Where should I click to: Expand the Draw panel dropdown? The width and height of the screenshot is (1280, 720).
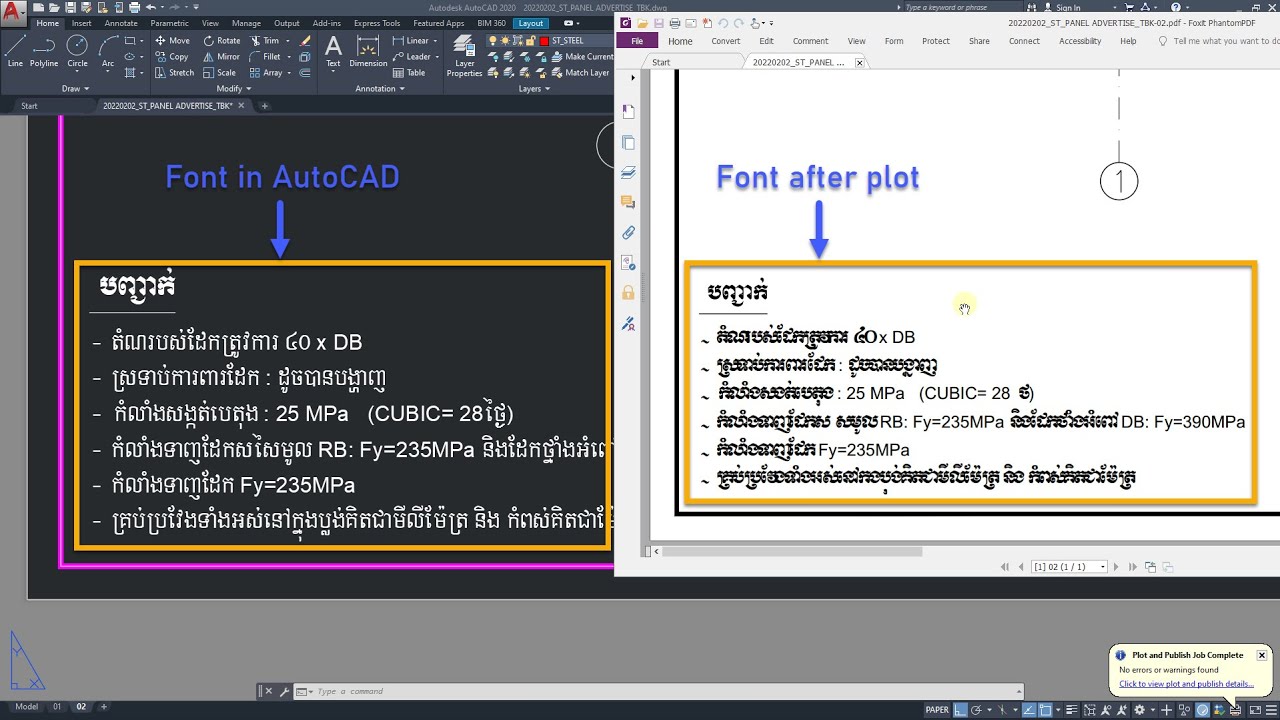tap(76, 88)
